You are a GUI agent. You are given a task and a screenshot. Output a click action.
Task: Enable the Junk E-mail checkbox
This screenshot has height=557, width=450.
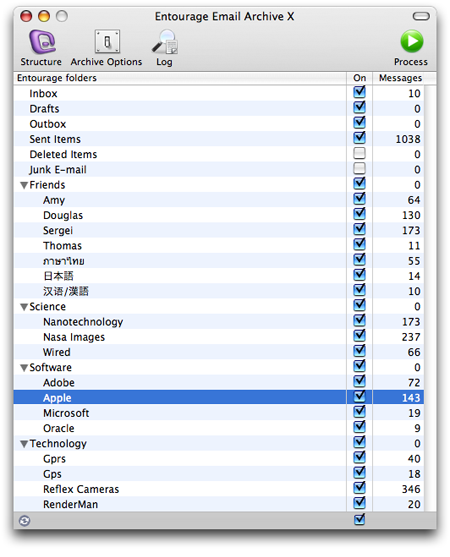(359, 168)
